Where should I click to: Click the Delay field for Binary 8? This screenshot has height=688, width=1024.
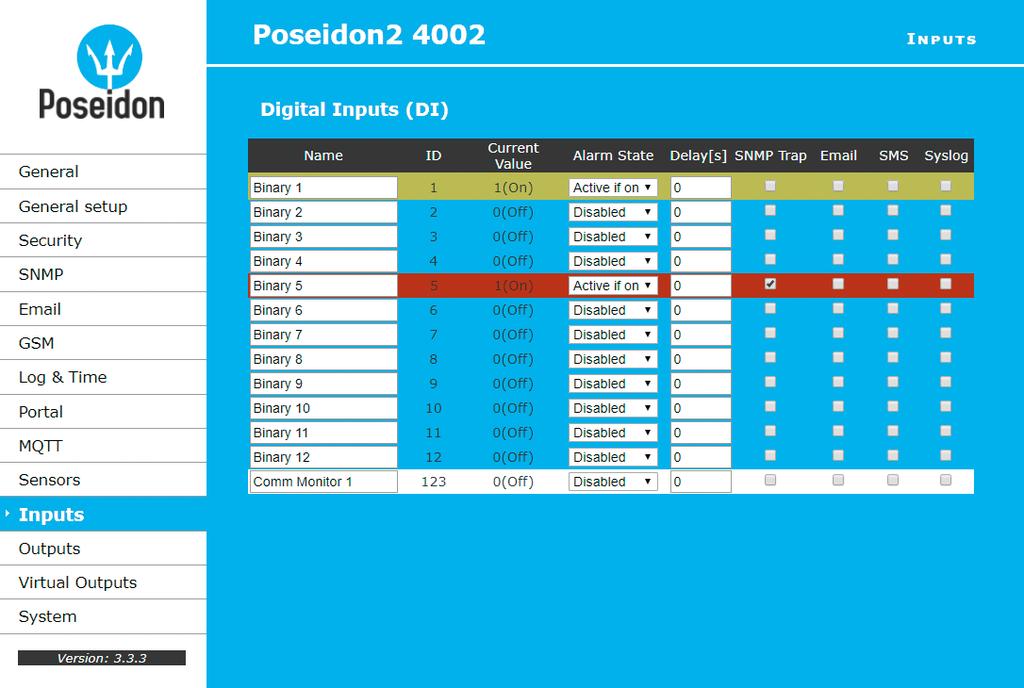(700, 359)
